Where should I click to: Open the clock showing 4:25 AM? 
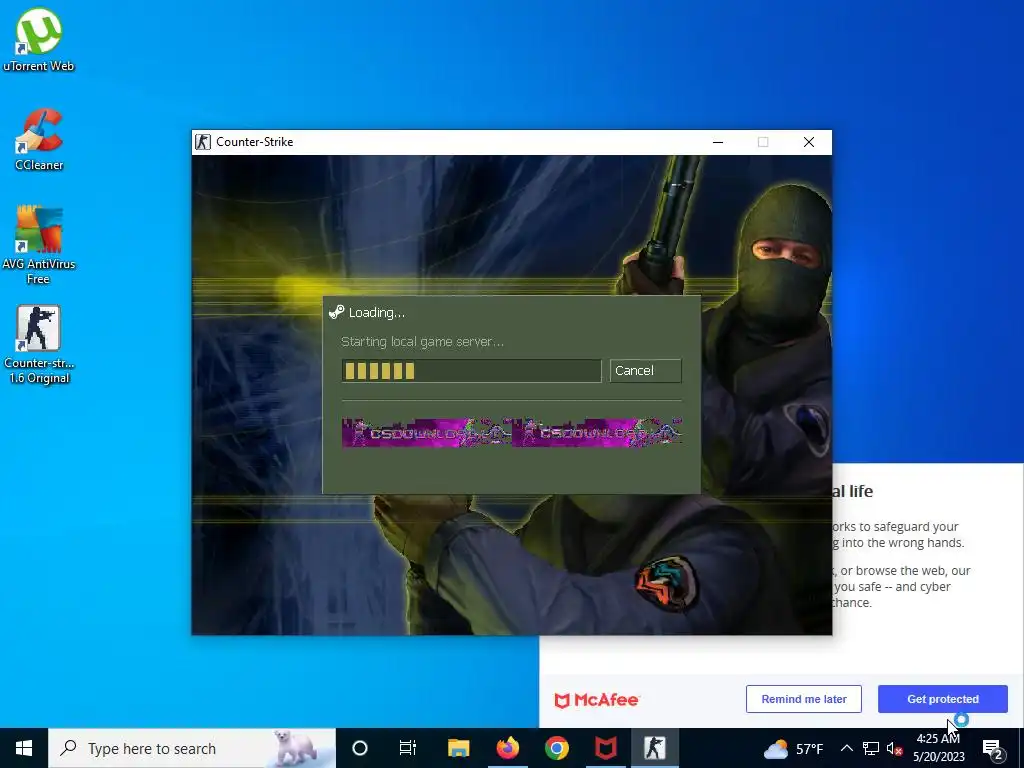(x=938, y=748)
